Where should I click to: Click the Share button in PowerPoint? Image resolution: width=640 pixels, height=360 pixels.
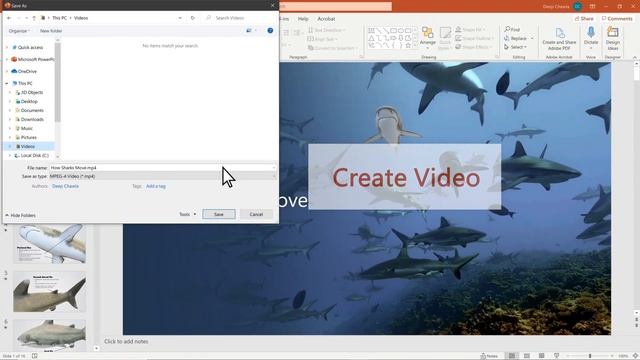tap(584, 18)
